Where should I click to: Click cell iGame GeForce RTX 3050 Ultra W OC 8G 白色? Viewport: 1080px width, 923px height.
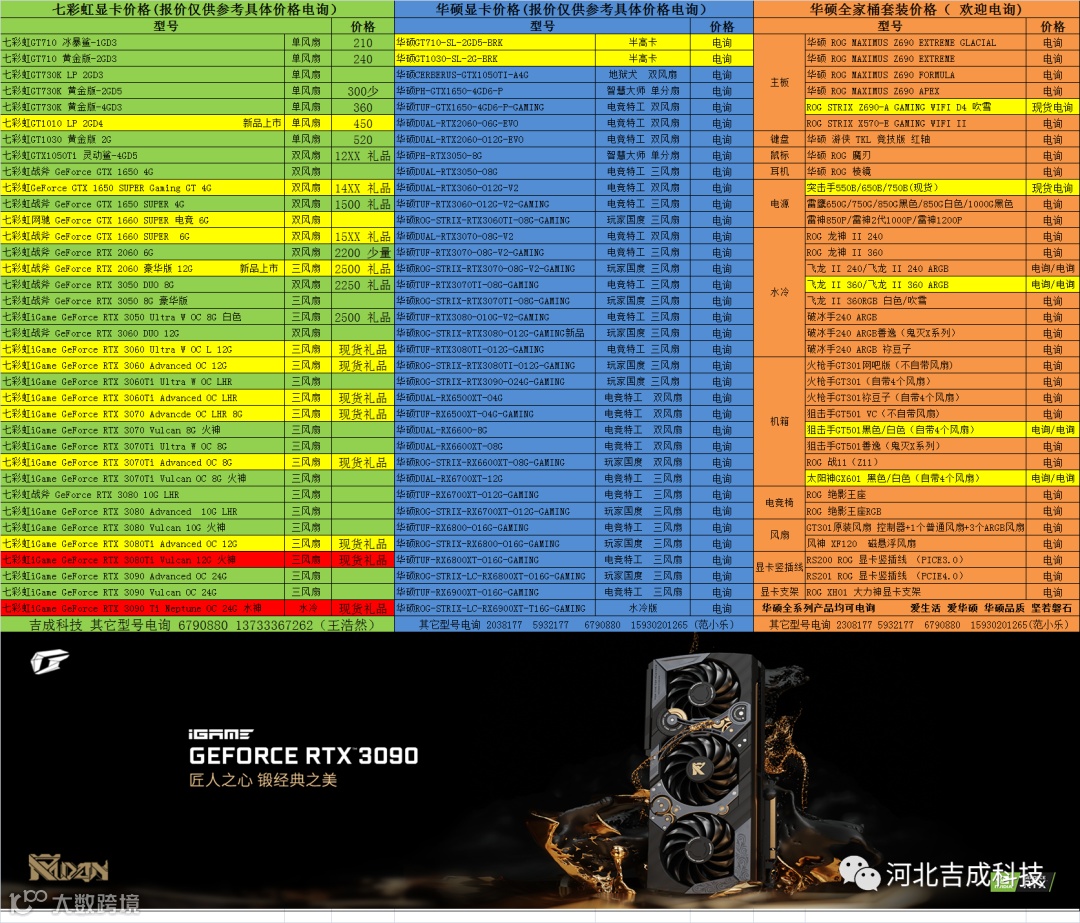click(143, 317)
